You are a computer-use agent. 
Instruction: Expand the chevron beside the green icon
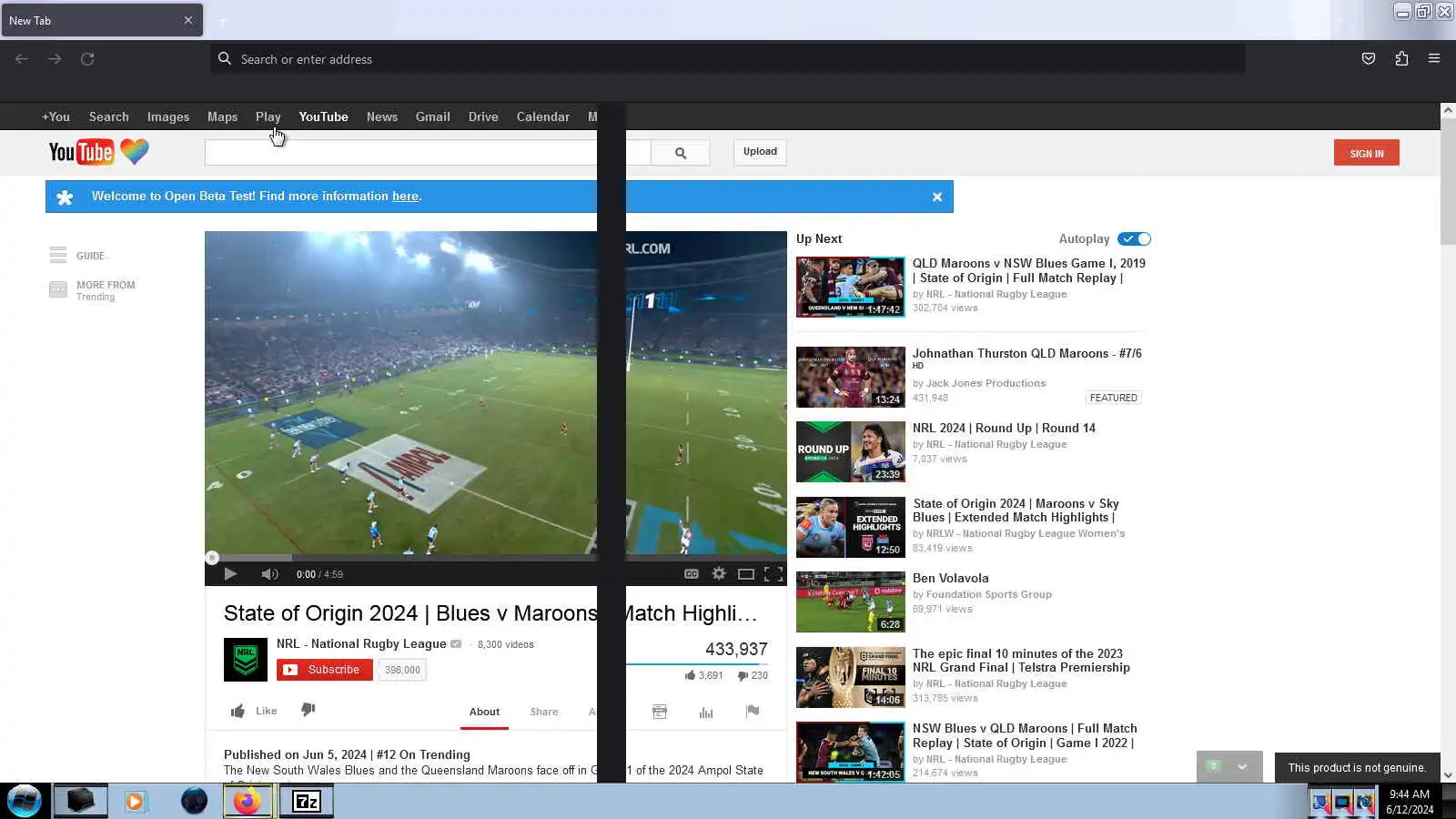pos(1242,767)
